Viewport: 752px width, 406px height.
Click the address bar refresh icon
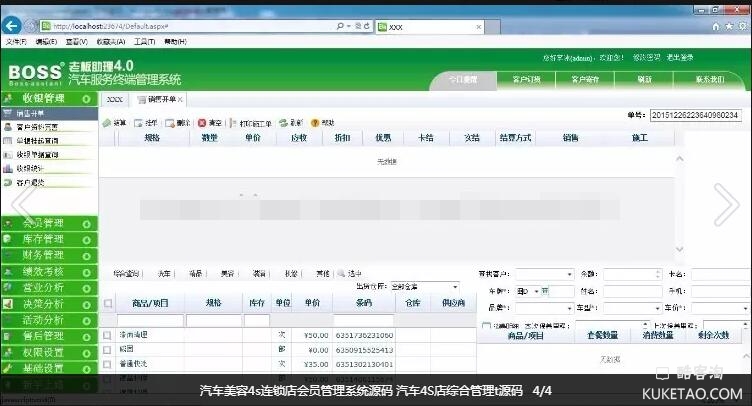point(367,26)
